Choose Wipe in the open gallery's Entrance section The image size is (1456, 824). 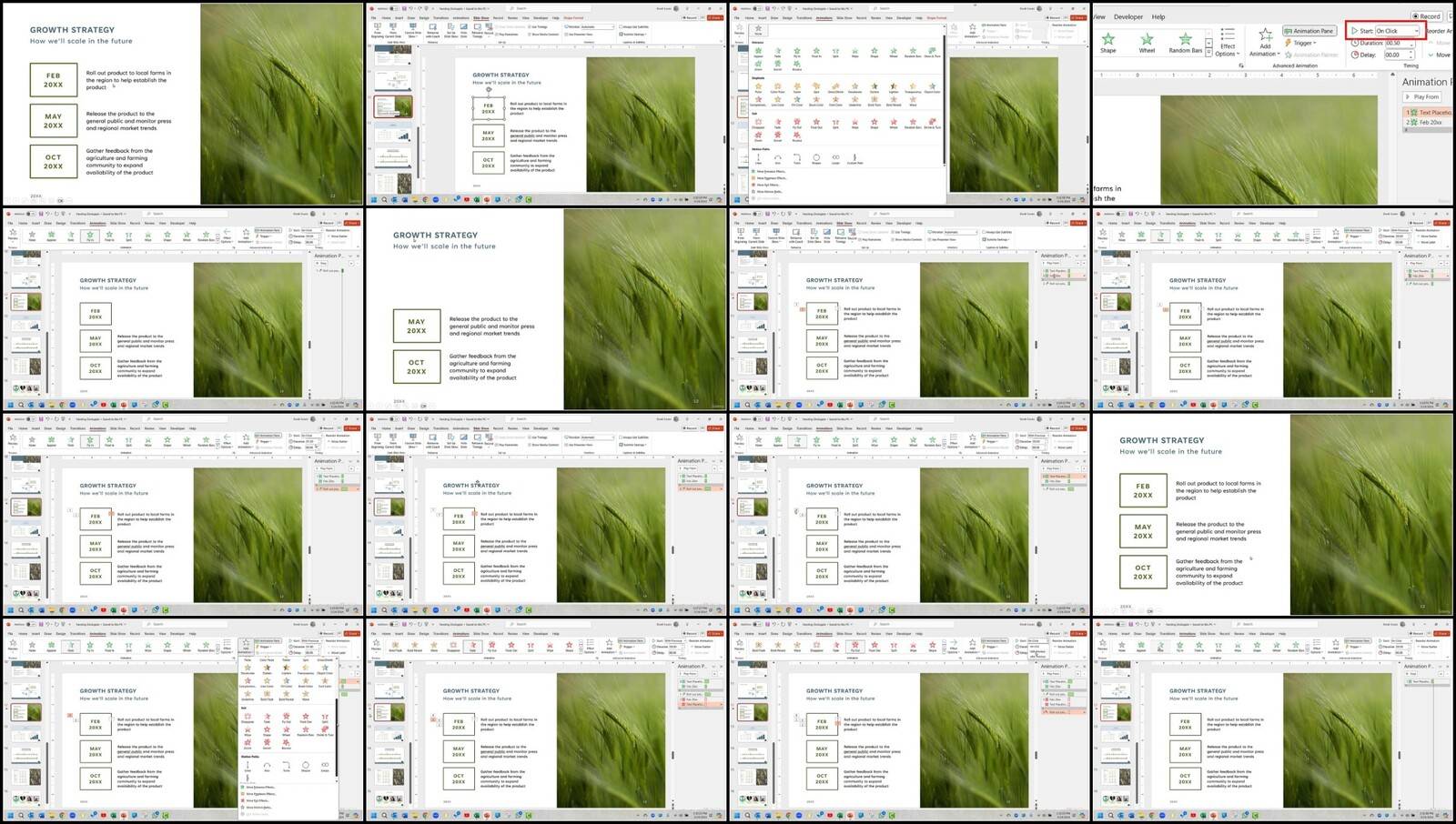[x=855, y=53]
